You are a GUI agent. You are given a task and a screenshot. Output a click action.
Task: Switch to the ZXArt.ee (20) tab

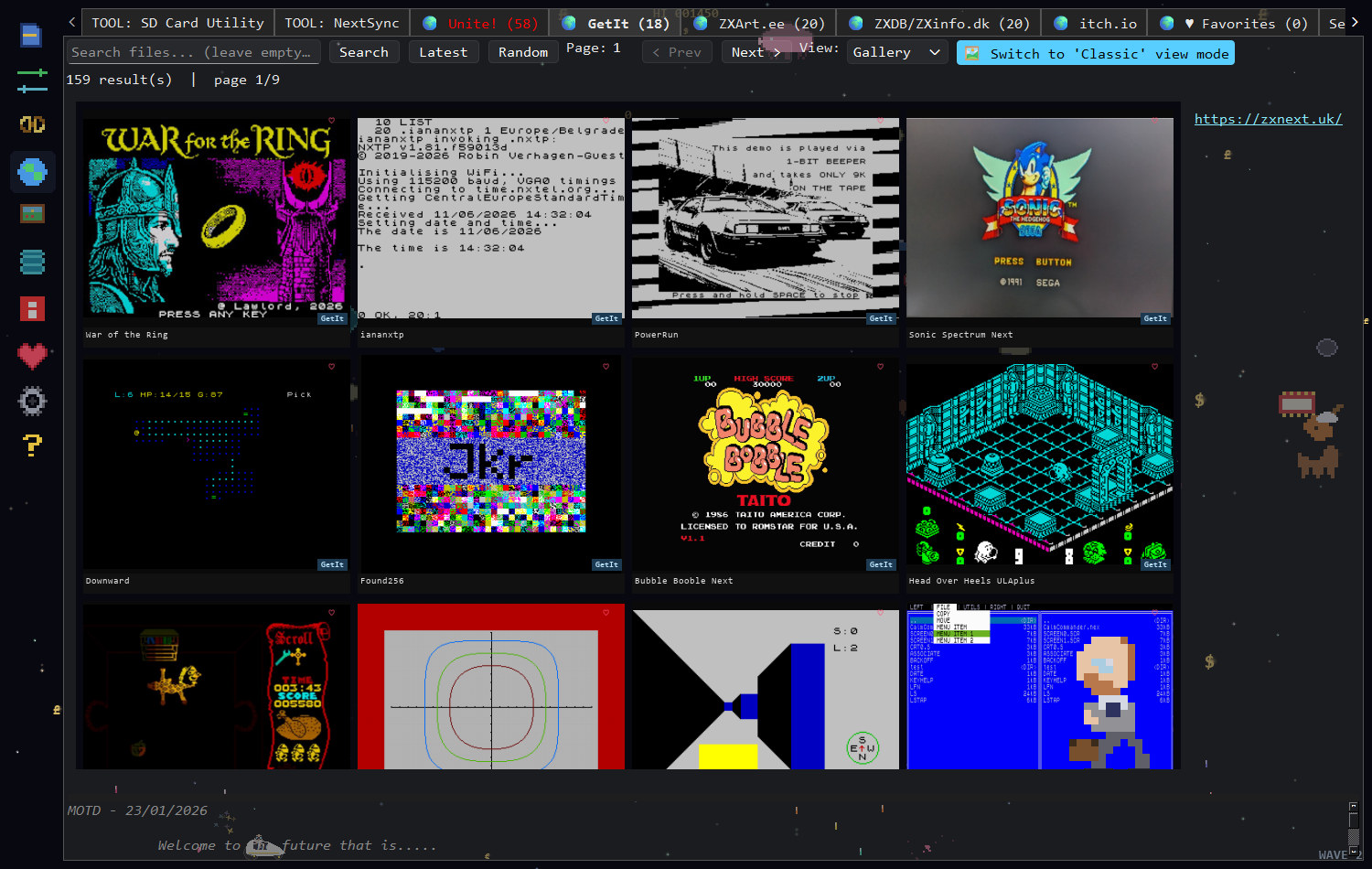760,24
